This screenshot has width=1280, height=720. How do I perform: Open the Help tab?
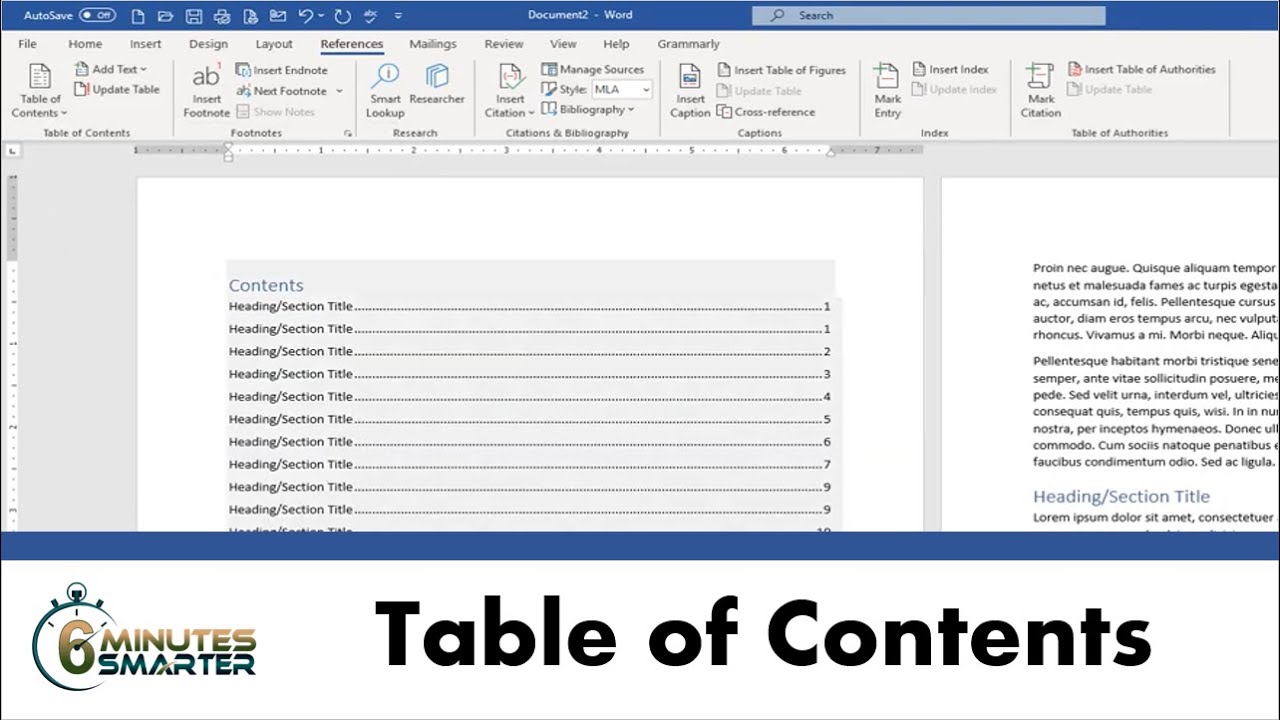click(616, 44)
